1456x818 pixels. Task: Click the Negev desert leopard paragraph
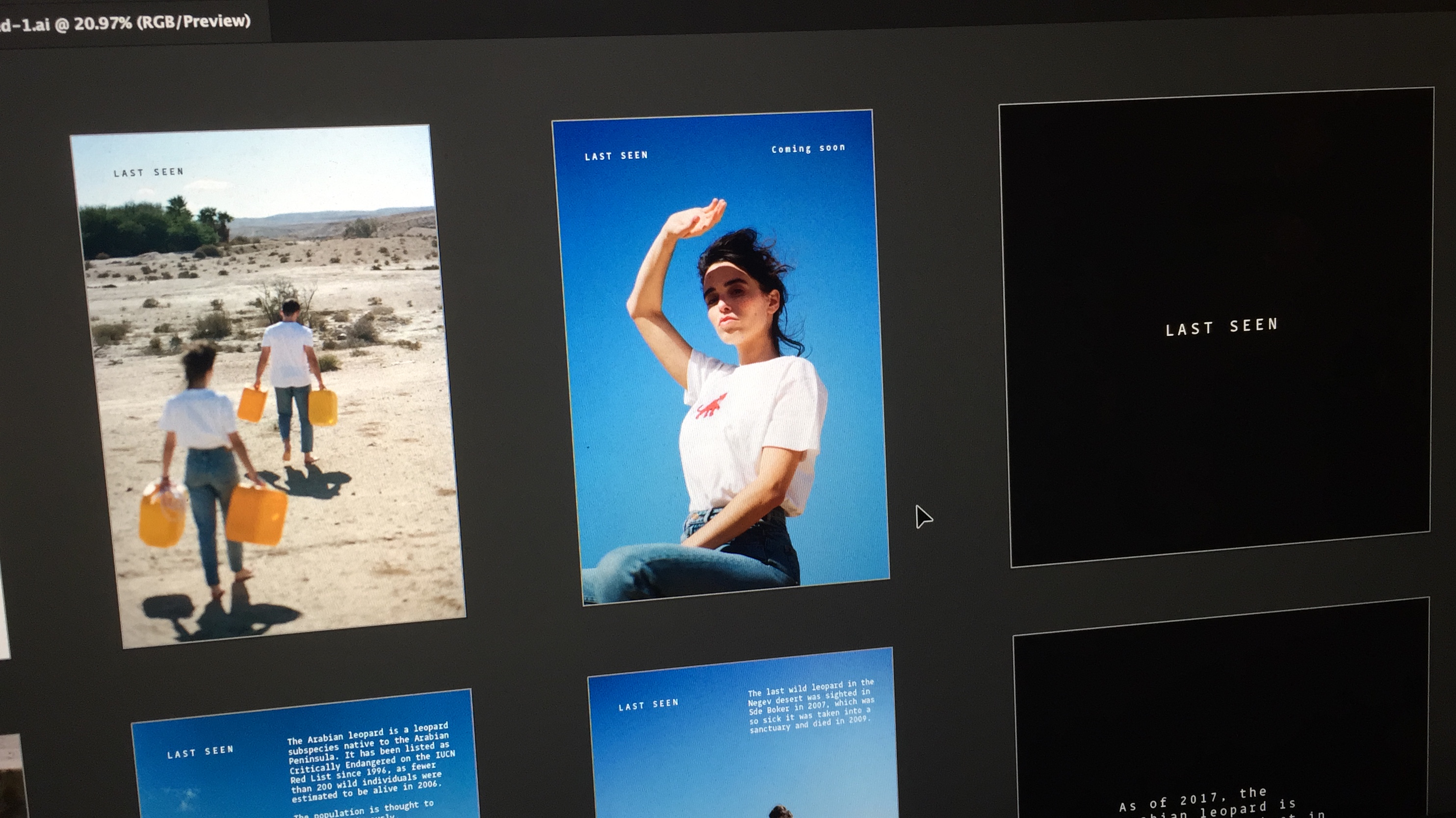(x=810, y=706)
